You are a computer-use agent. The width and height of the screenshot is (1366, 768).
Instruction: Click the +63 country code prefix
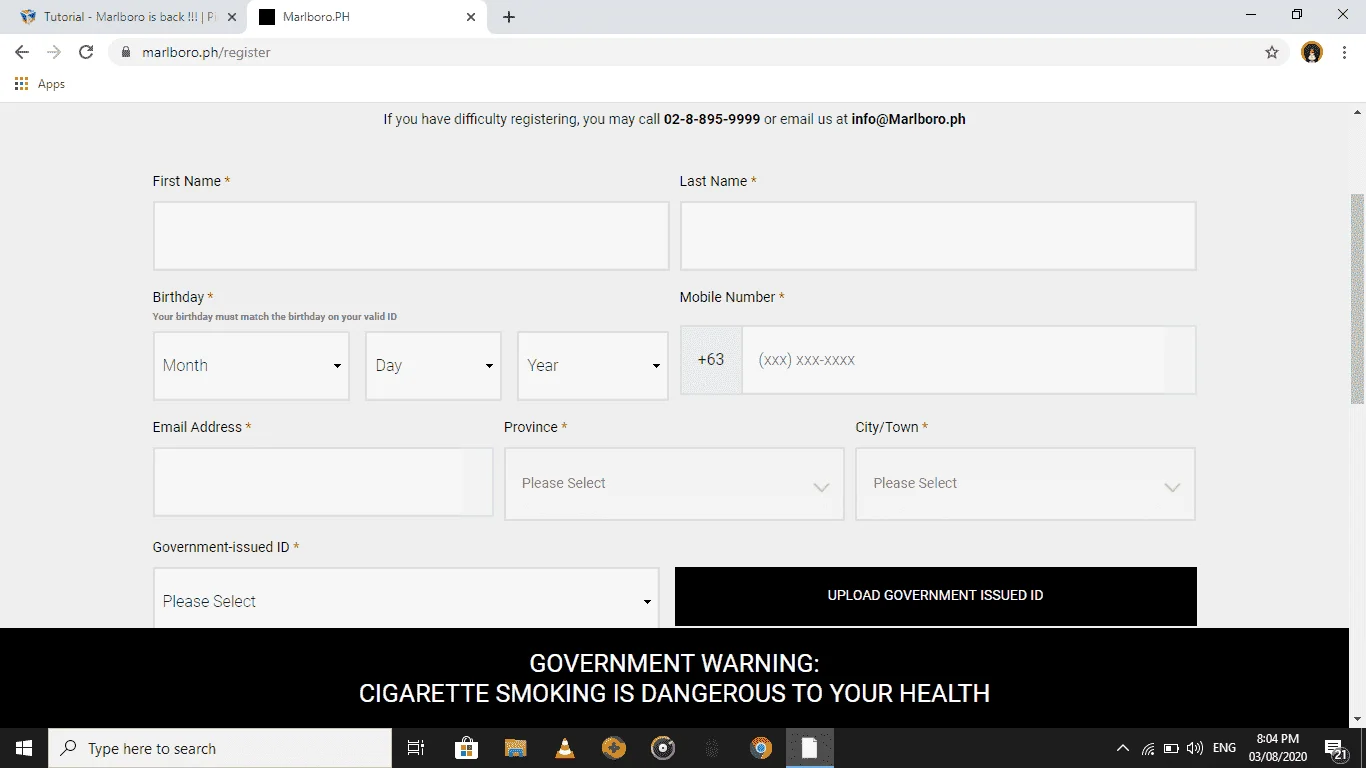coord(711,360)
